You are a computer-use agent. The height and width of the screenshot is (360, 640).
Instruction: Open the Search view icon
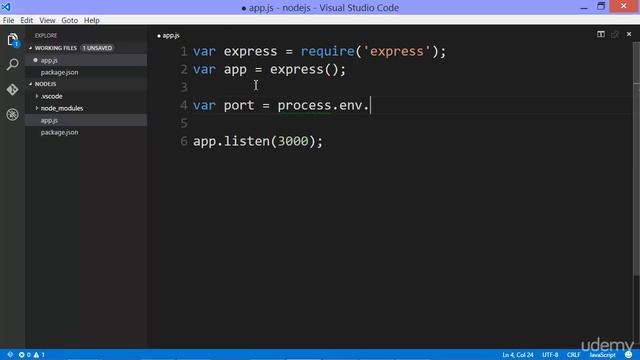pyautogui.click(x=12, y=64)
